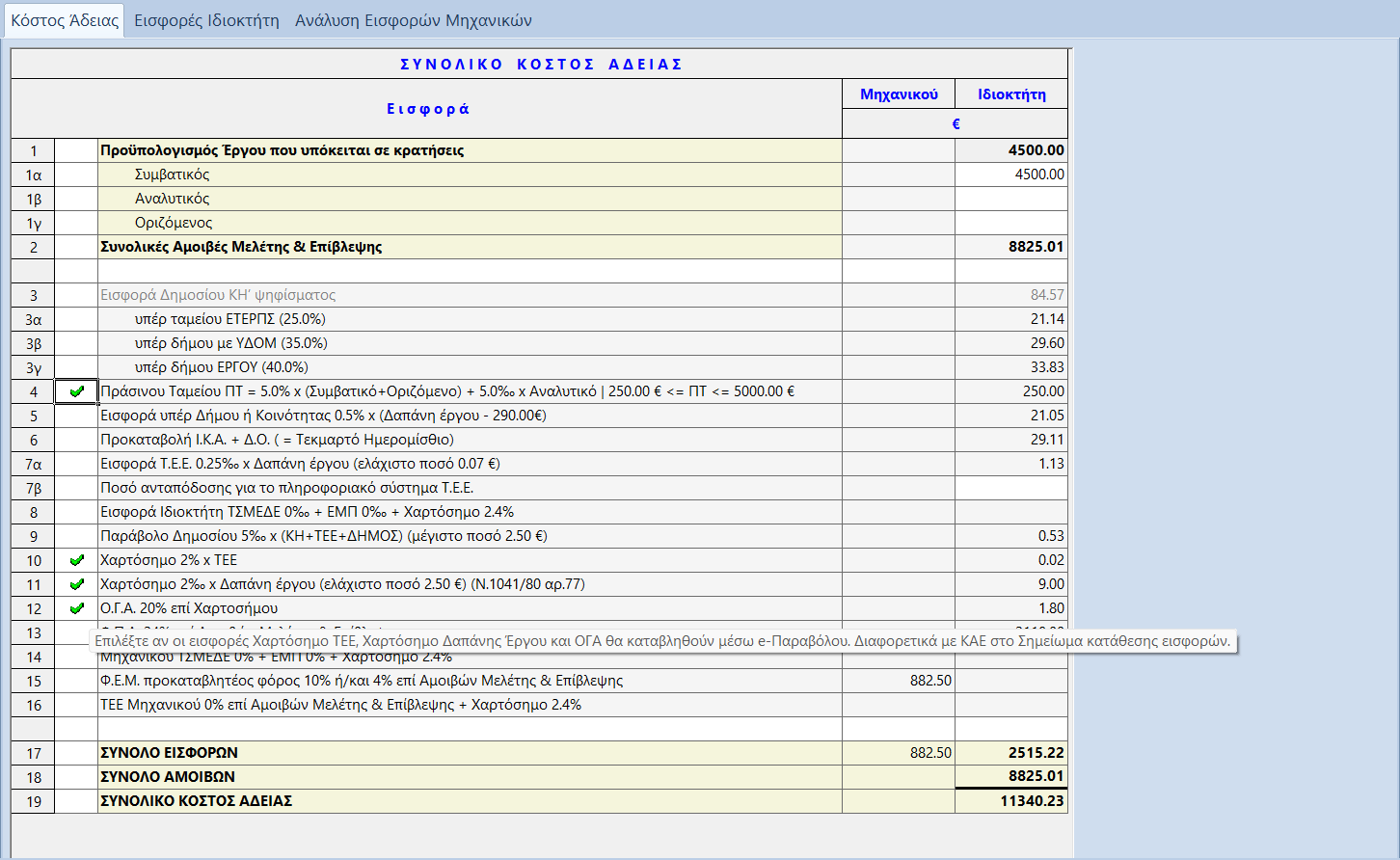
Task: Switch to the Εισφορές Ιδιοκτήτη tab
Action: click(206, 20)
